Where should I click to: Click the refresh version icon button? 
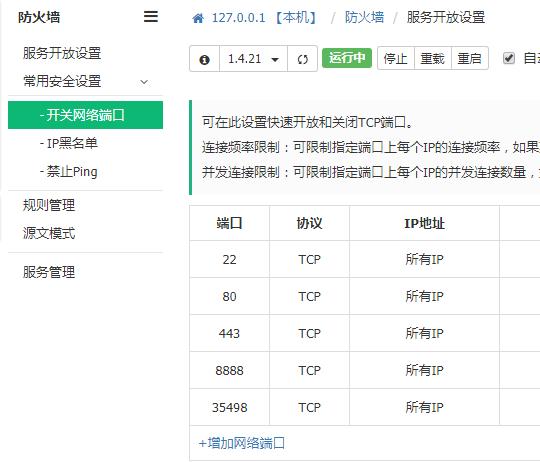[x=302, y=59]
